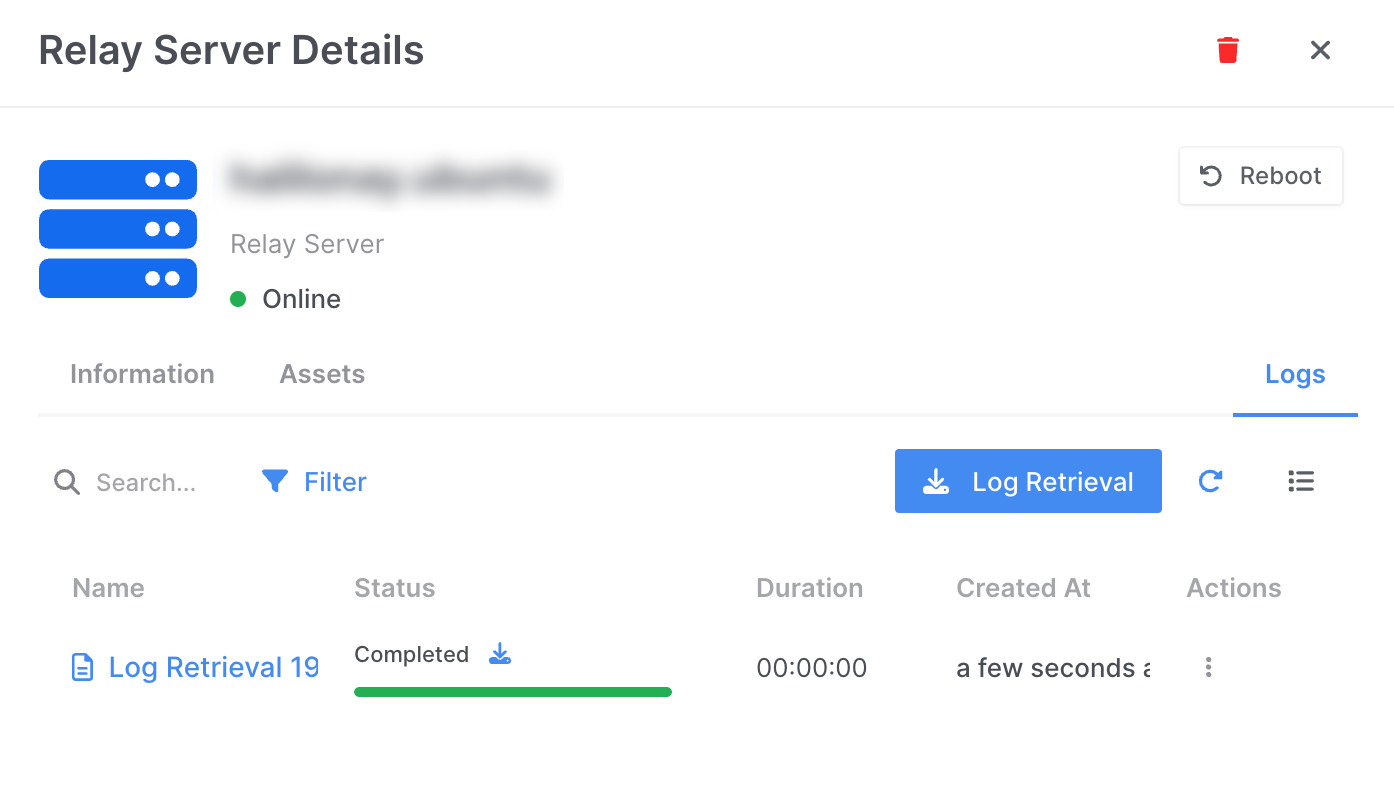Viewport: 1394px width, 798px height.
Task: Close the Relay Server Details dialog
Action: (x=1320, y=50)
